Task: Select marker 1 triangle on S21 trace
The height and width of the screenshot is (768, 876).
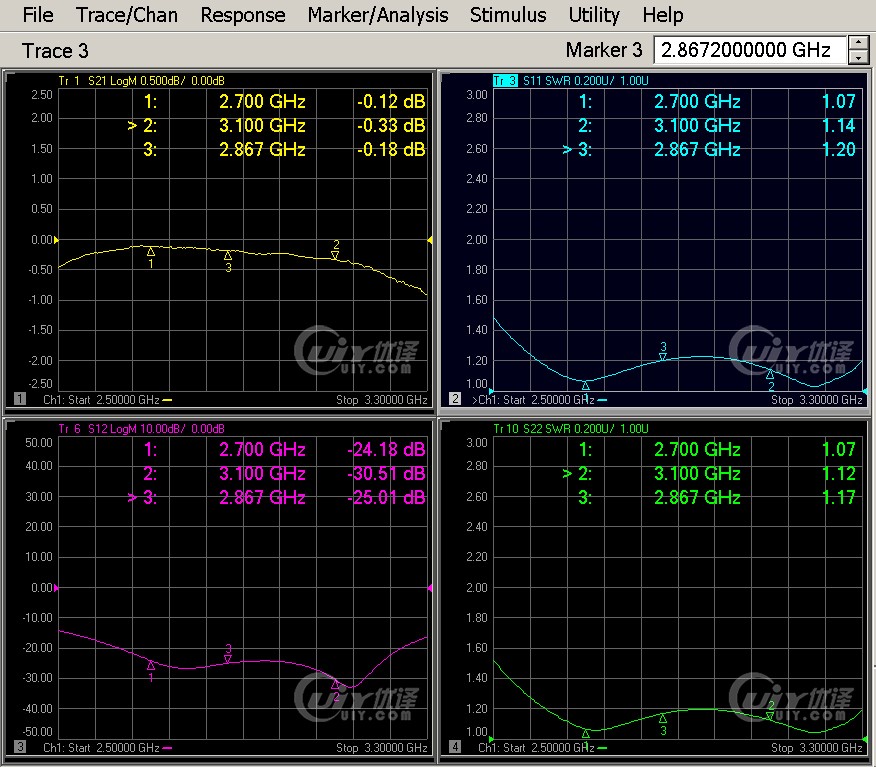Action: (150, 252)
